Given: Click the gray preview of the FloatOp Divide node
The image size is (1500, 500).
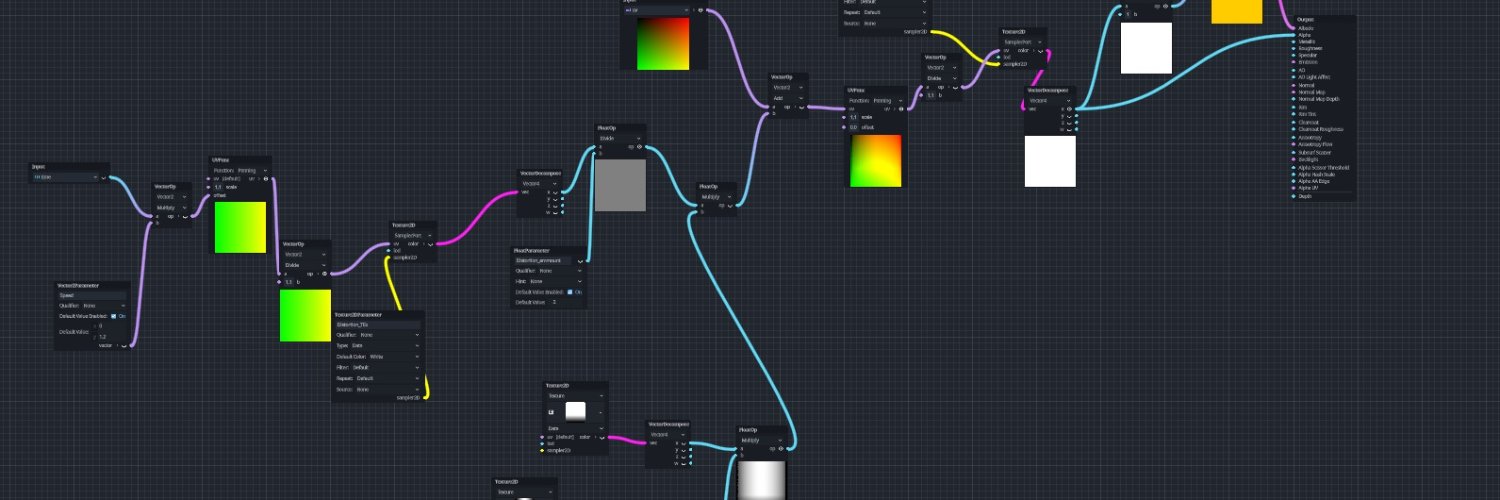Looking at the screenshot, I should pos(621,185).
